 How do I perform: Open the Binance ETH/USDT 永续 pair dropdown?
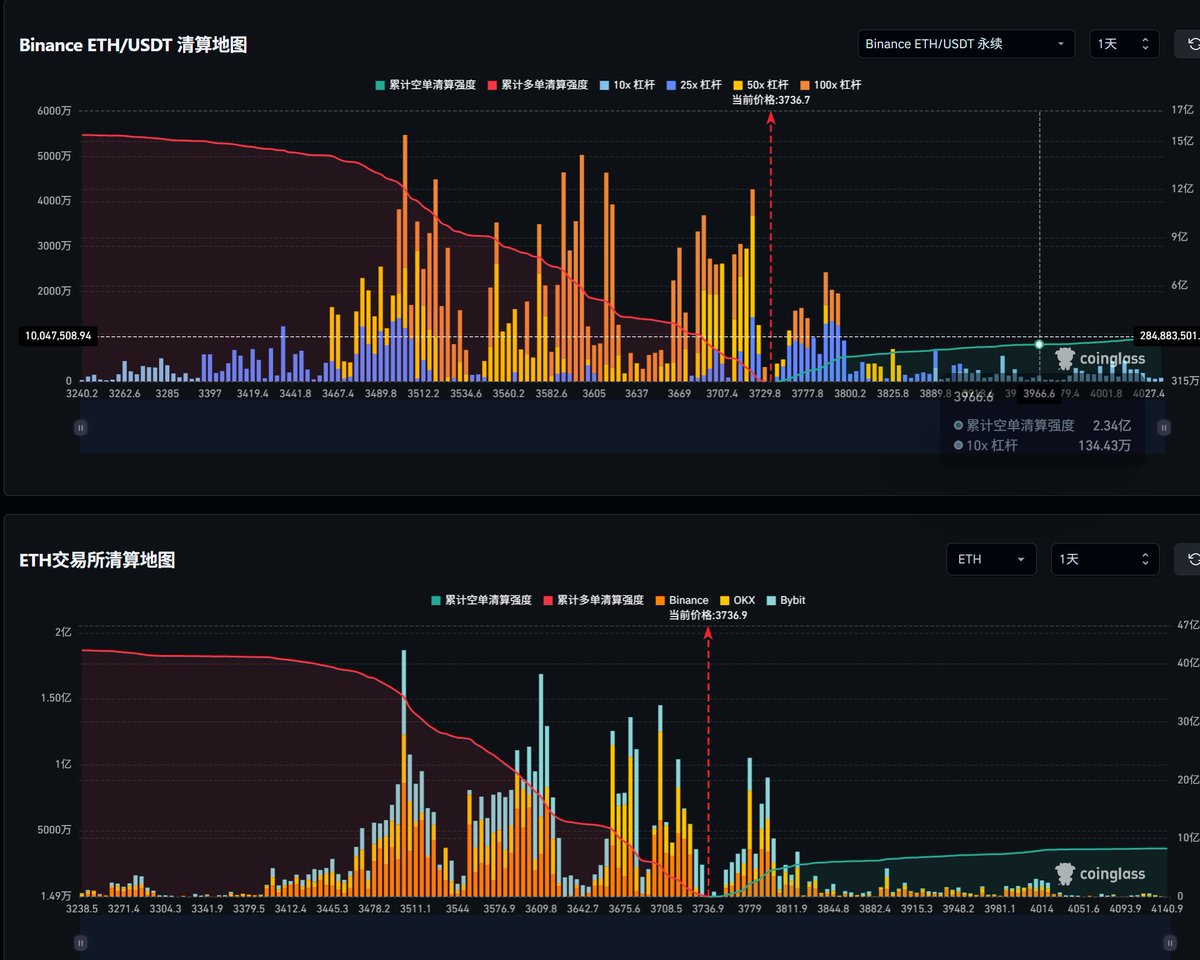click(966, 44)
